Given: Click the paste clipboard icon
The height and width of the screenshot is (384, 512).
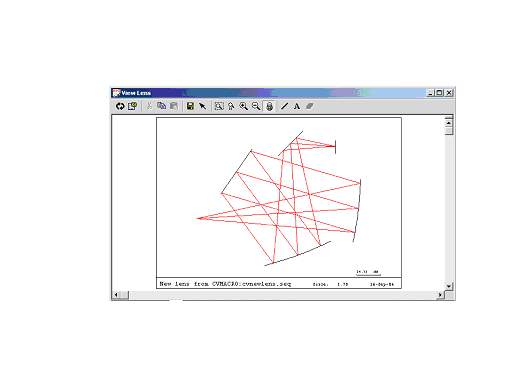Looking at the screenshot, I should (x=174, y=106).
